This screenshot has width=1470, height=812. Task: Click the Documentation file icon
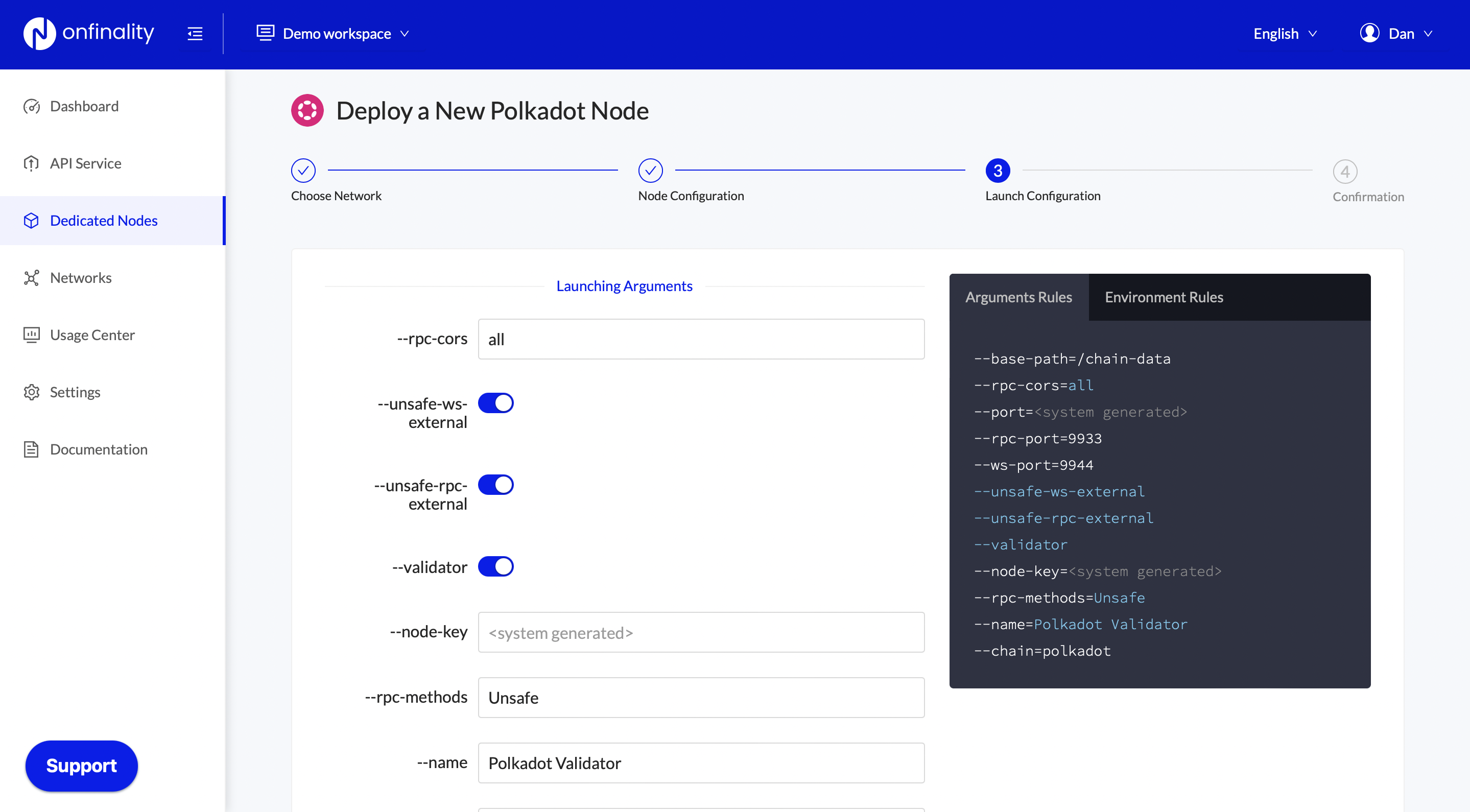coord(31,449)
